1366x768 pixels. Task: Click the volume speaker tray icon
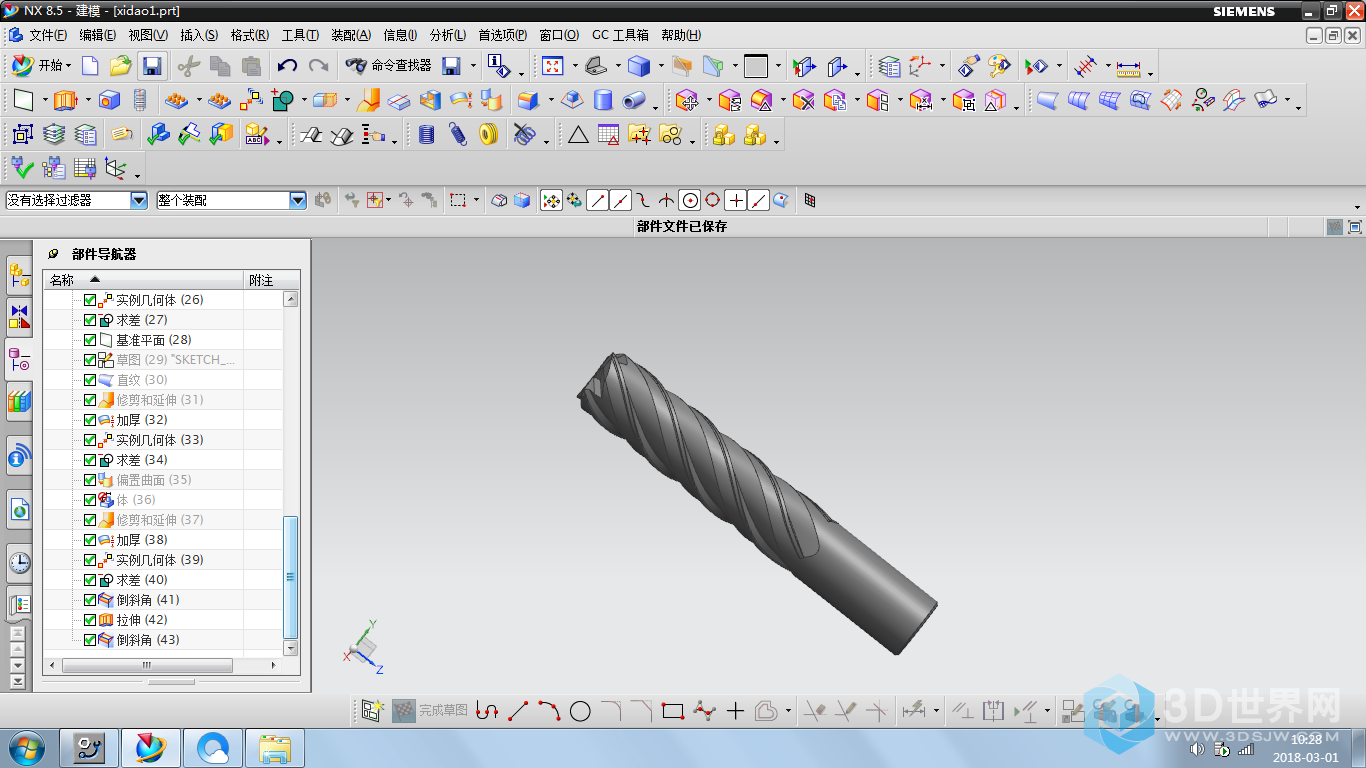(x=1198, y=749)
